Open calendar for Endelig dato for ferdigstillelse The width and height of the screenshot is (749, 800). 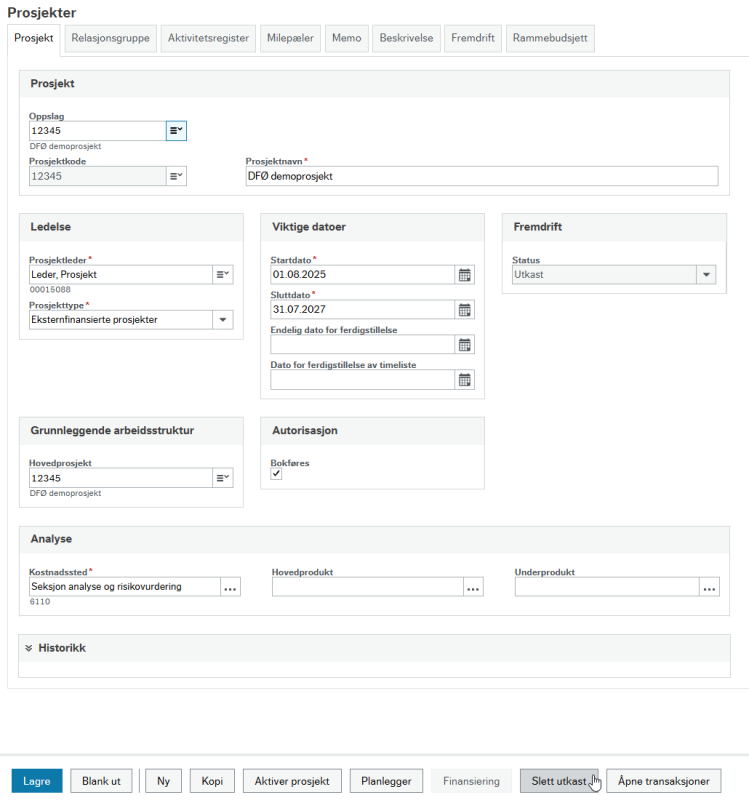(464, 345)
